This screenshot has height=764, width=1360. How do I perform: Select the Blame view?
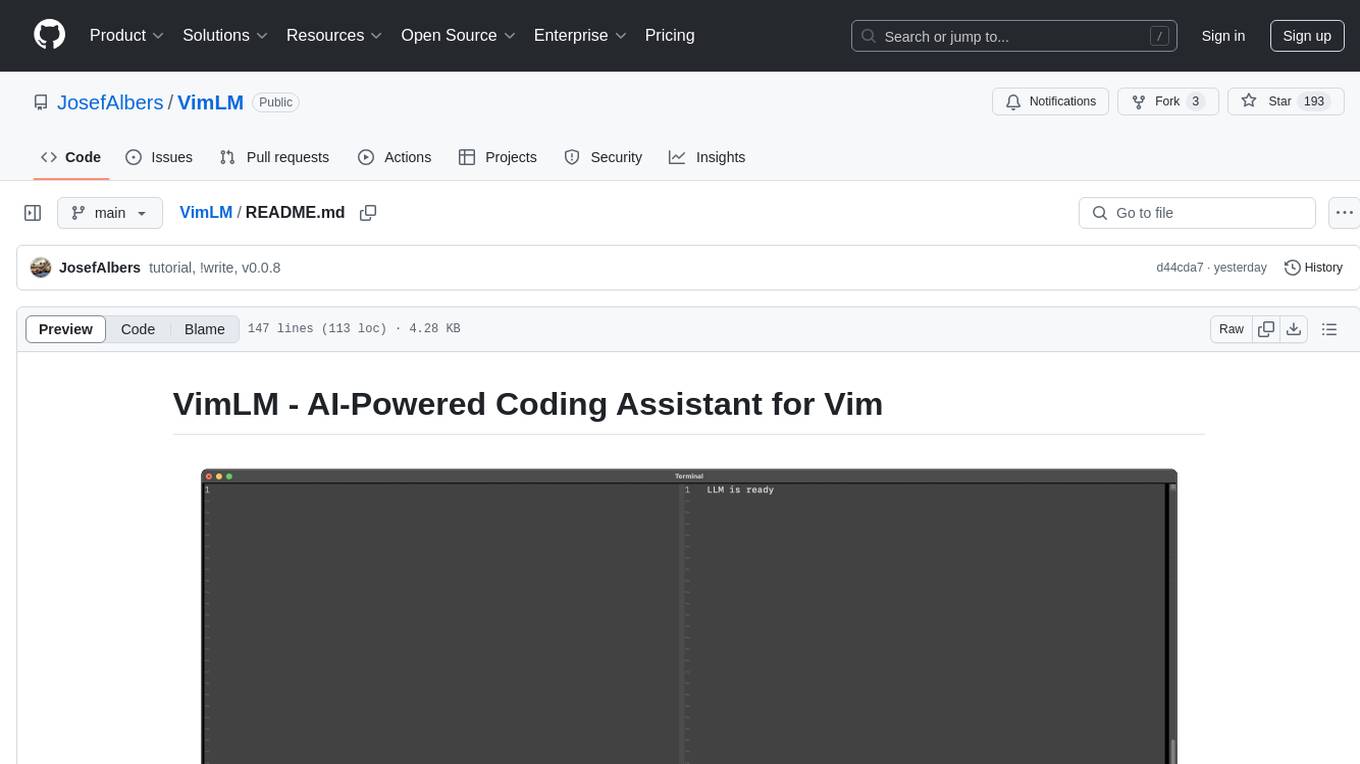(205, 329)
